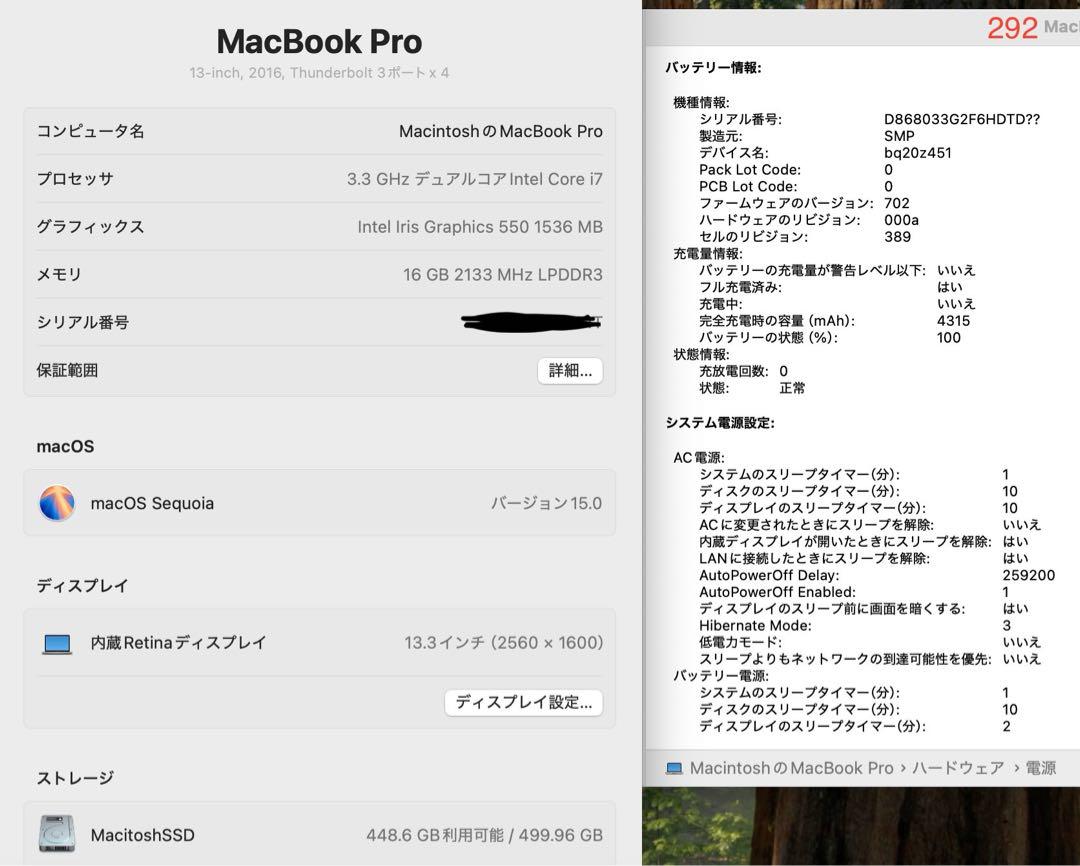Viewport: 1080px width, 866px height.
Task: Click the システム電源設定: heading
Action: point(720,422)
